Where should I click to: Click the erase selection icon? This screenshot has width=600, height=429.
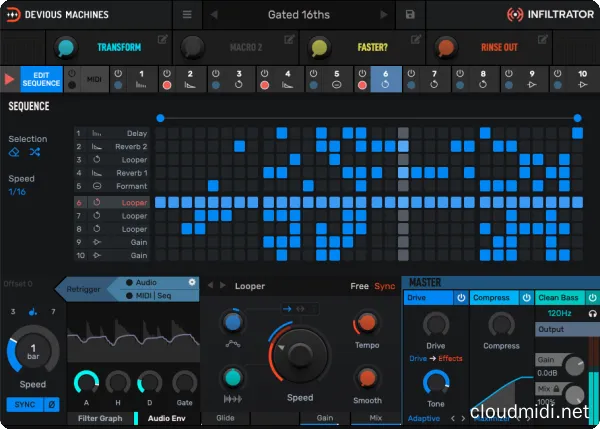coord(14,153)
